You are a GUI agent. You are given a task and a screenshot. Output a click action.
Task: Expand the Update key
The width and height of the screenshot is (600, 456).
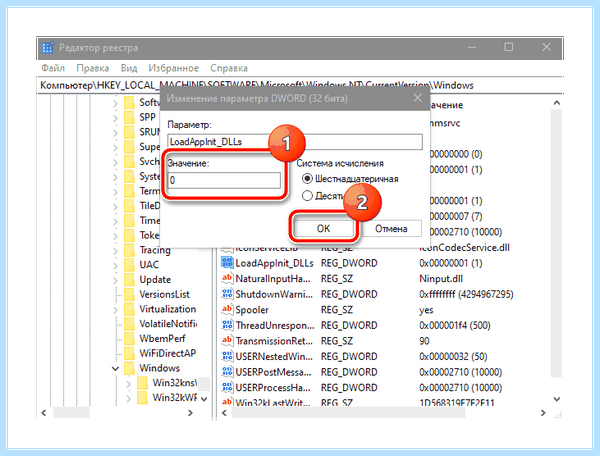tap(116, 280)
